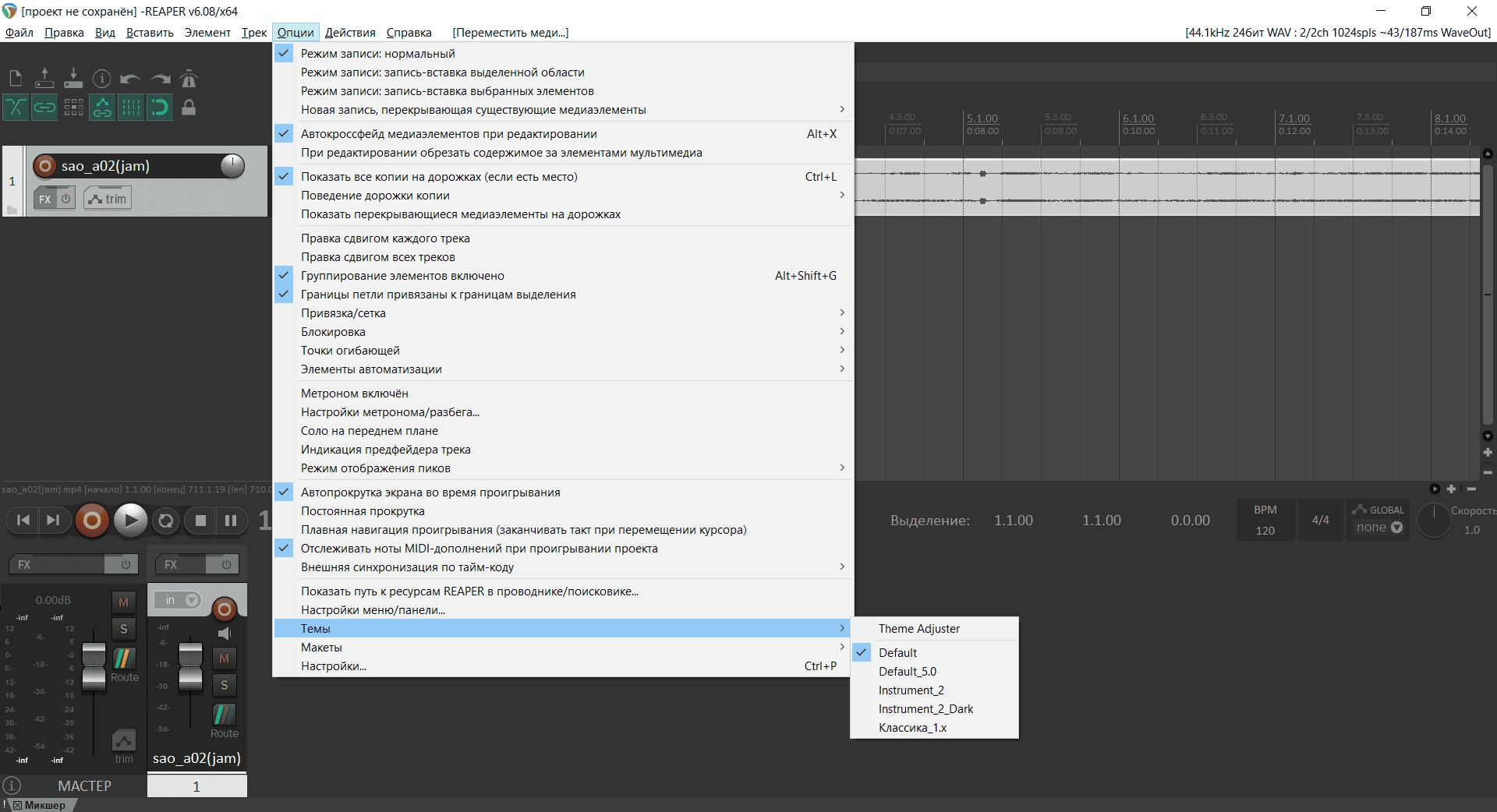Go to project start transport button
Screen dimensions: 1497x812
click(x=23, y=521)
